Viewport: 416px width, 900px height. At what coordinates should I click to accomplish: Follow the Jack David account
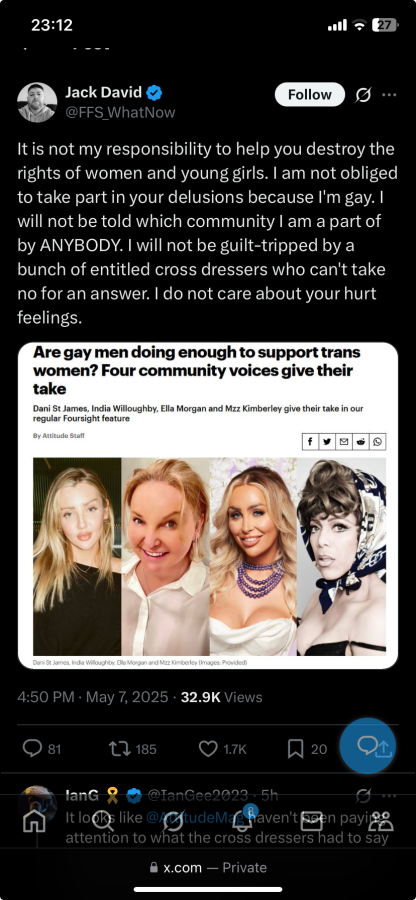click(310, 95)
